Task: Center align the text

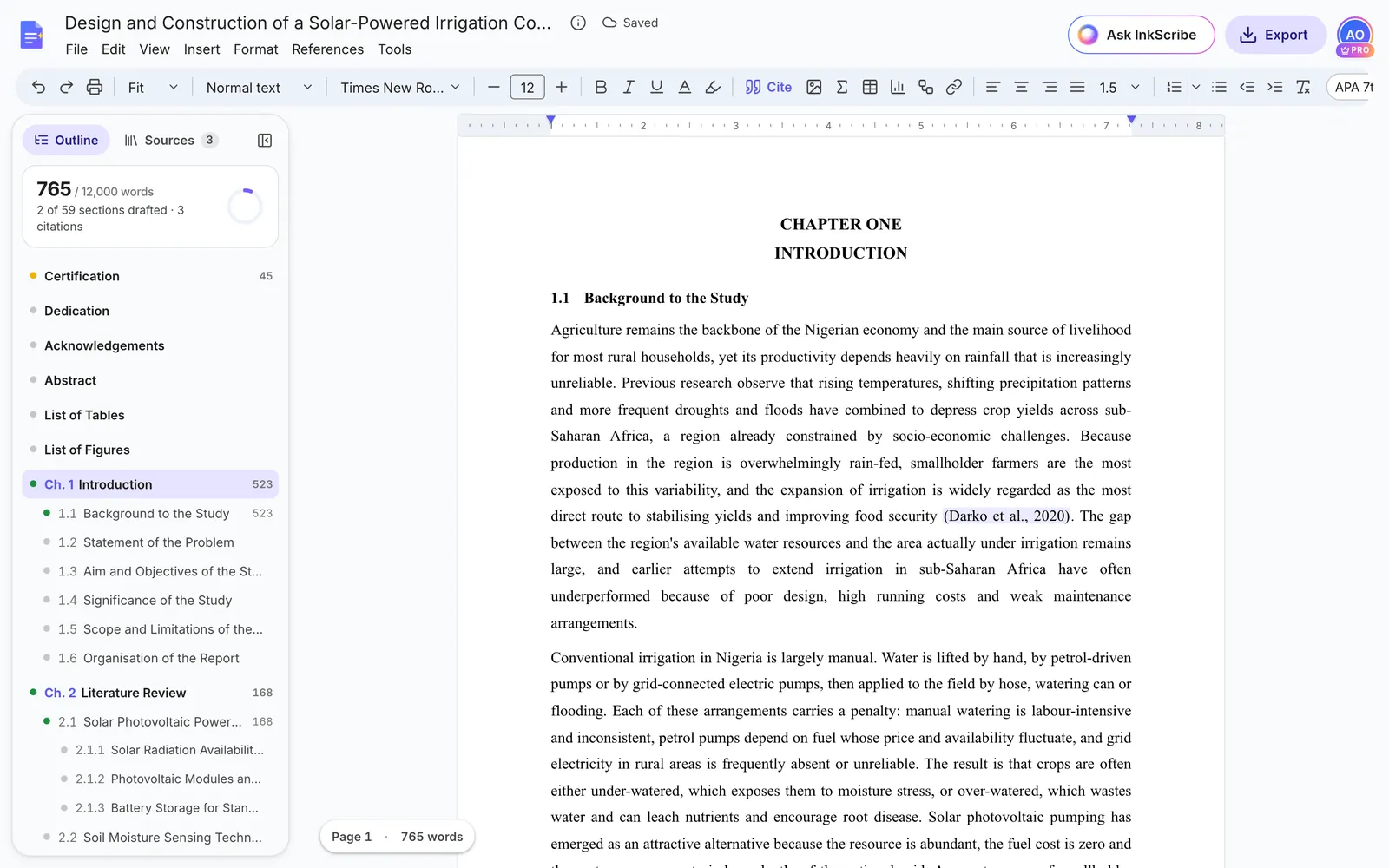Action: tap(1021, 87)
